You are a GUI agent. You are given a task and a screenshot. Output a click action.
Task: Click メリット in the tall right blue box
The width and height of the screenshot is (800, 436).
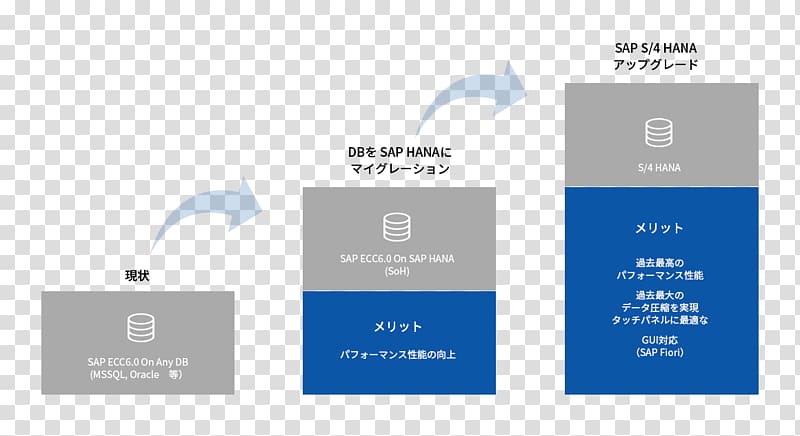[x=659, y=228]
